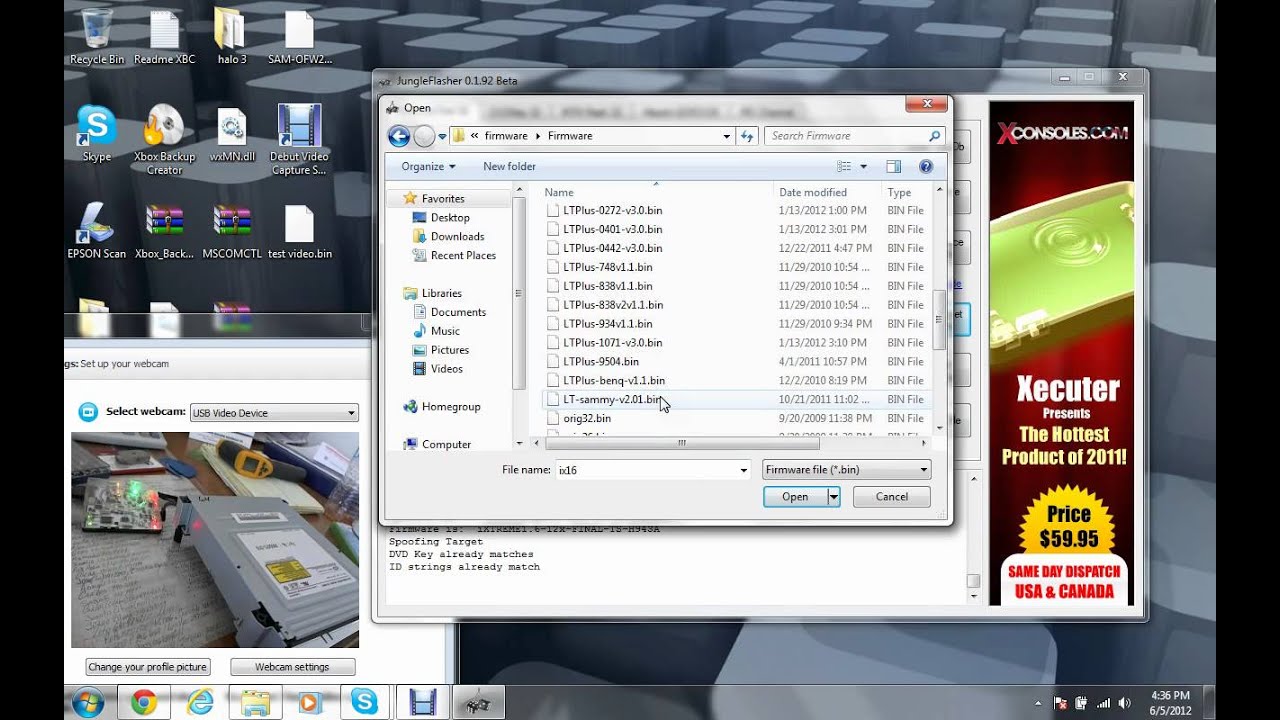This screenshot has height=720, width=1280.
Task: Click the search magnifier in Search Firmware box
Action: point(935,136)
